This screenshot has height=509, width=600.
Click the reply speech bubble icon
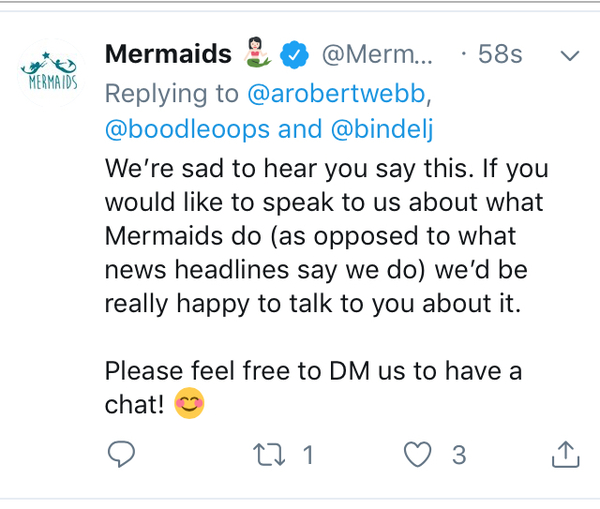pos(121,455)
